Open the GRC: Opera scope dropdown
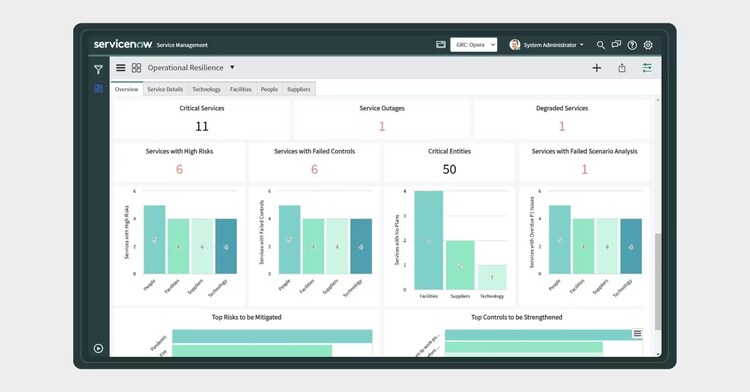The width and height of the screenshot is (750, 392). click(x=474, y=44)
